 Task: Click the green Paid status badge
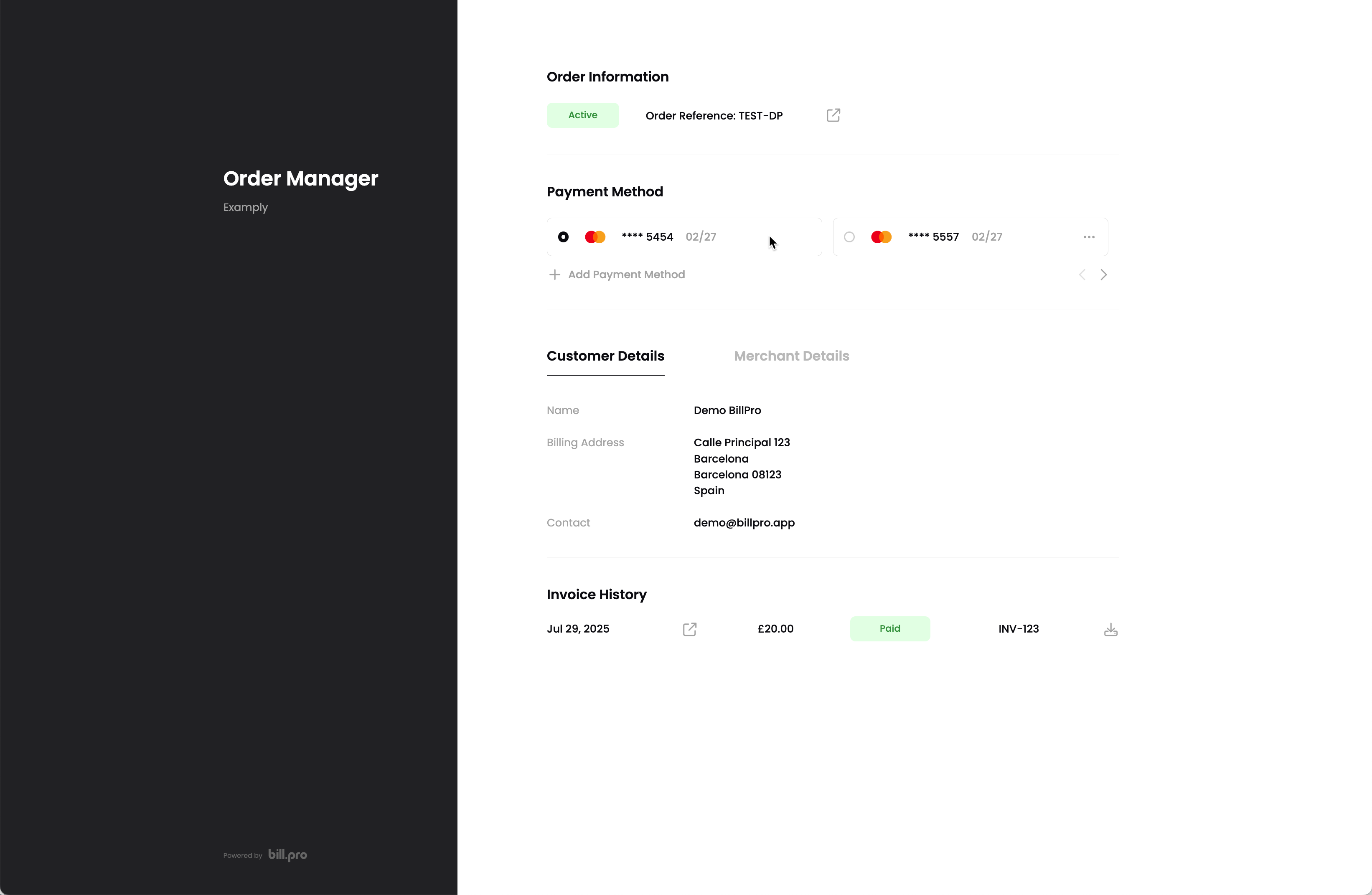tap(889, 628)
